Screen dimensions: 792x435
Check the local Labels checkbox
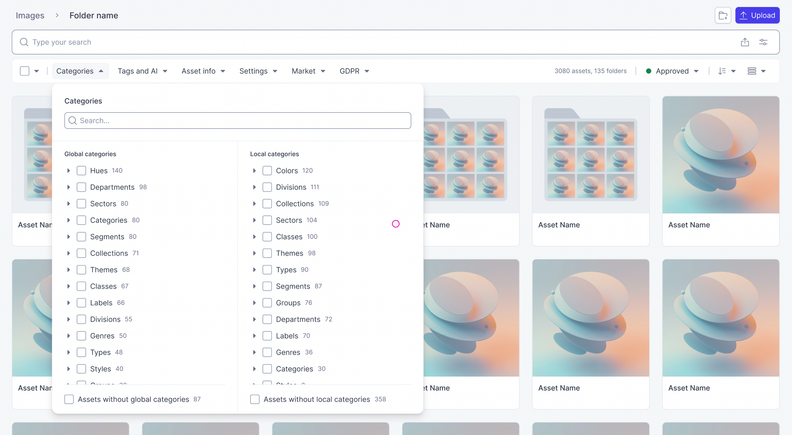point(267,336)
